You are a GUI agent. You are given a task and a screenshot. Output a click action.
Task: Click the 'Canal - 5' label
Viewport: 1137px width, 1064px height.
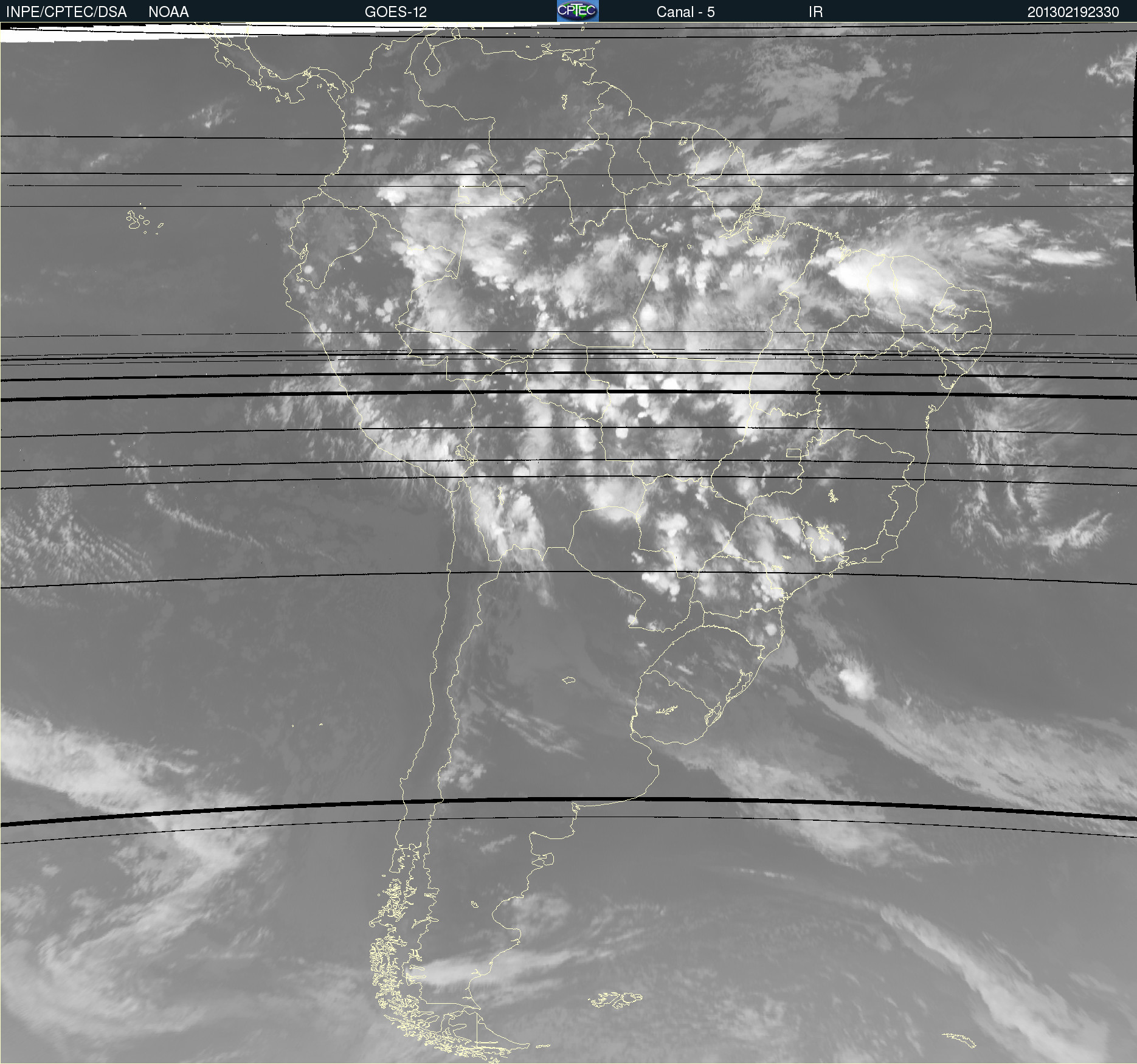tap(685, 12)
